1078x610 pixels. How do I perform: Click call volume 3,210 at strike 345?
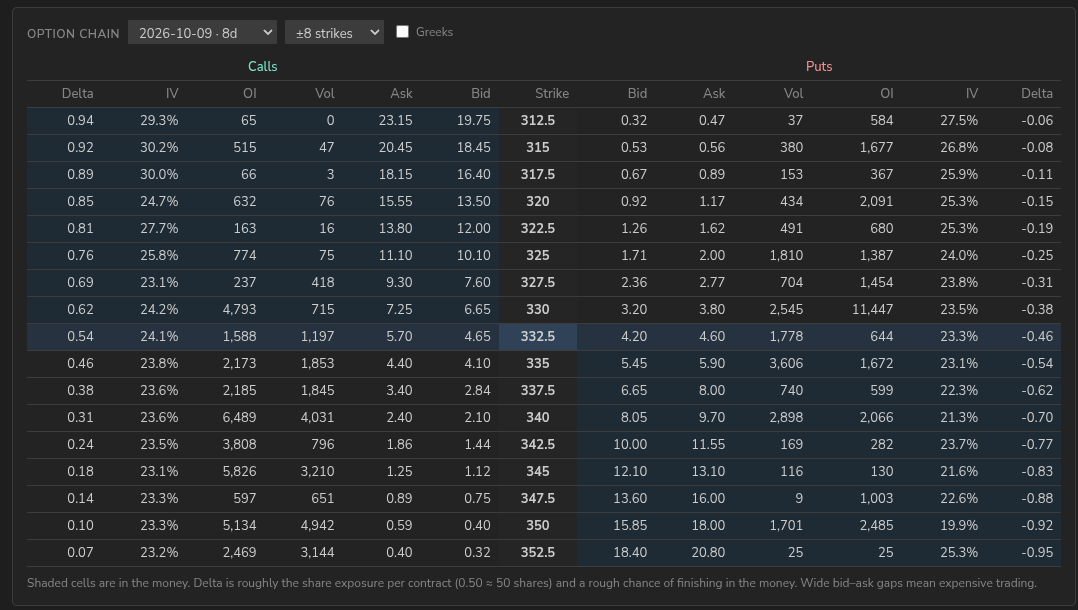(x=317, y=471)
